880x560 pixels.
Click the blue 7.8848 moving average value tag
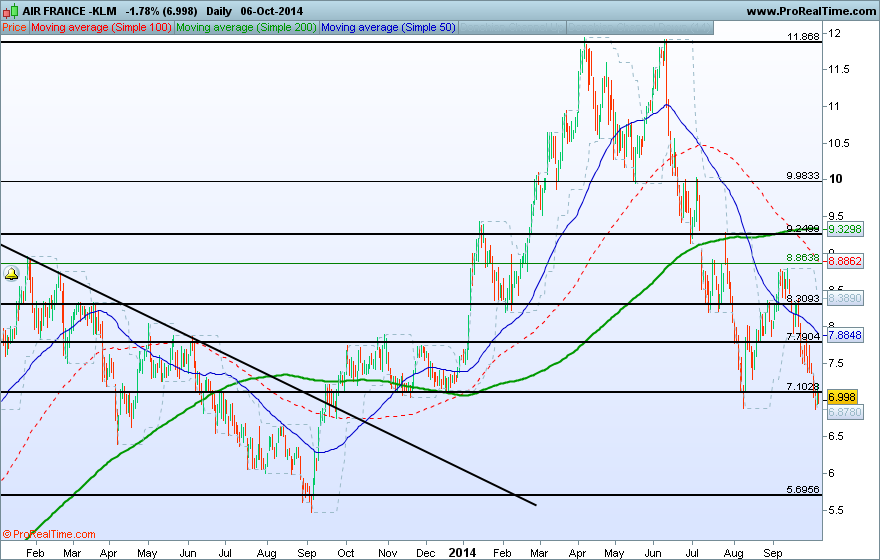(x=845, y=335)
